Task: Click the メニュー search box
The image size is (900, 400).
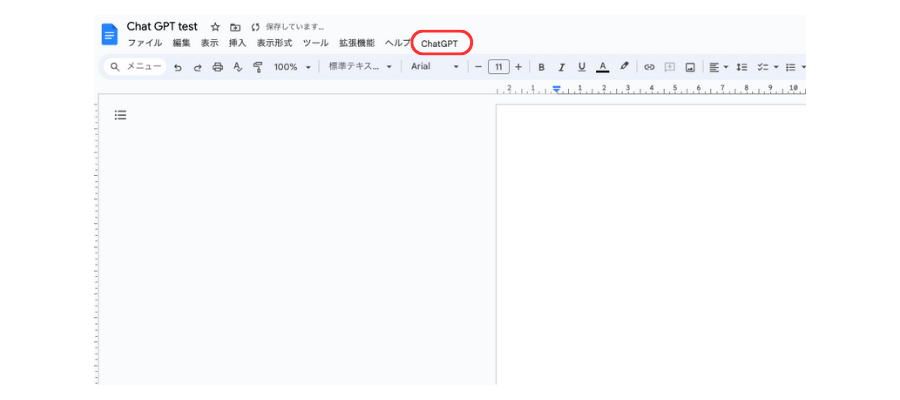Action: [135, 67]
